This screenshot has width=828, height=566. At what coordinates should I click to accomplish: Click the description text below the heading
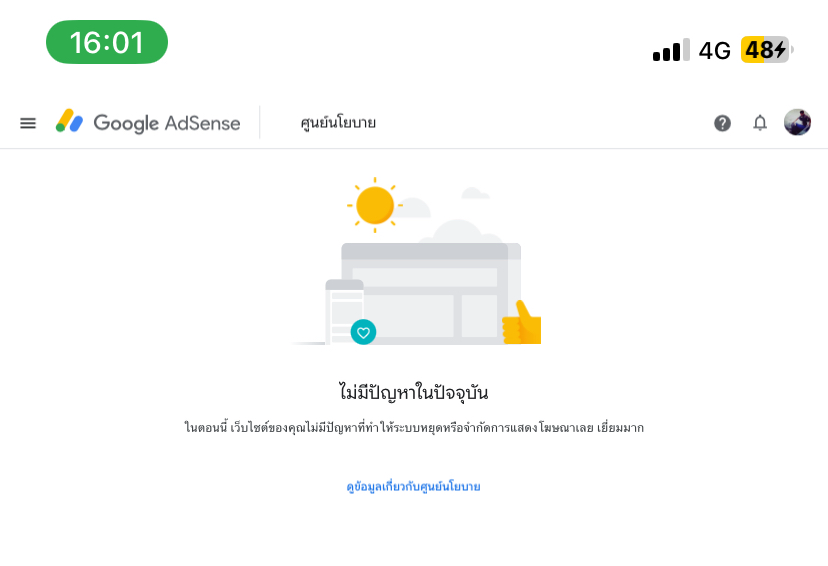413,428
